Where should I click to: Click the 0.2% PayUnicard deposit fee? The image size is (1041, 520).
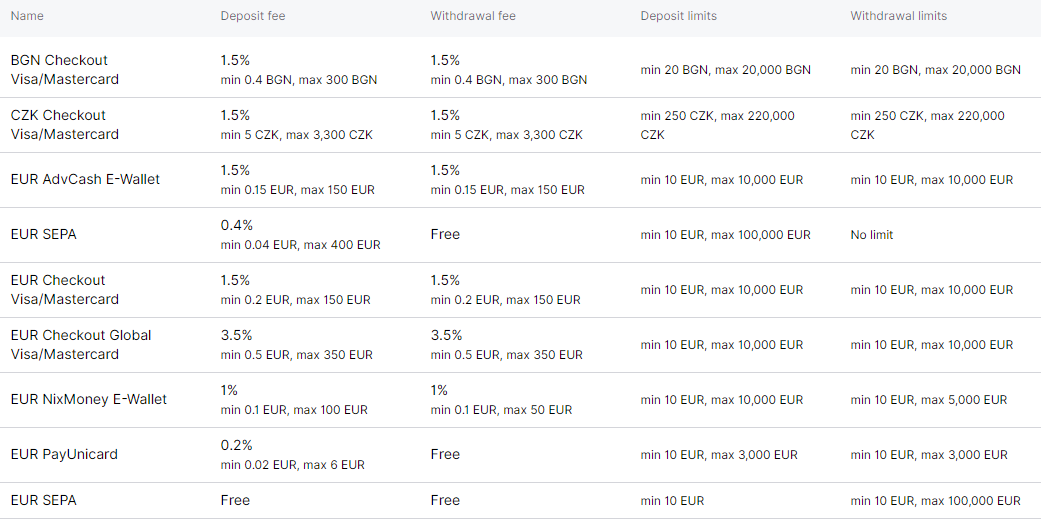(236, 445)
